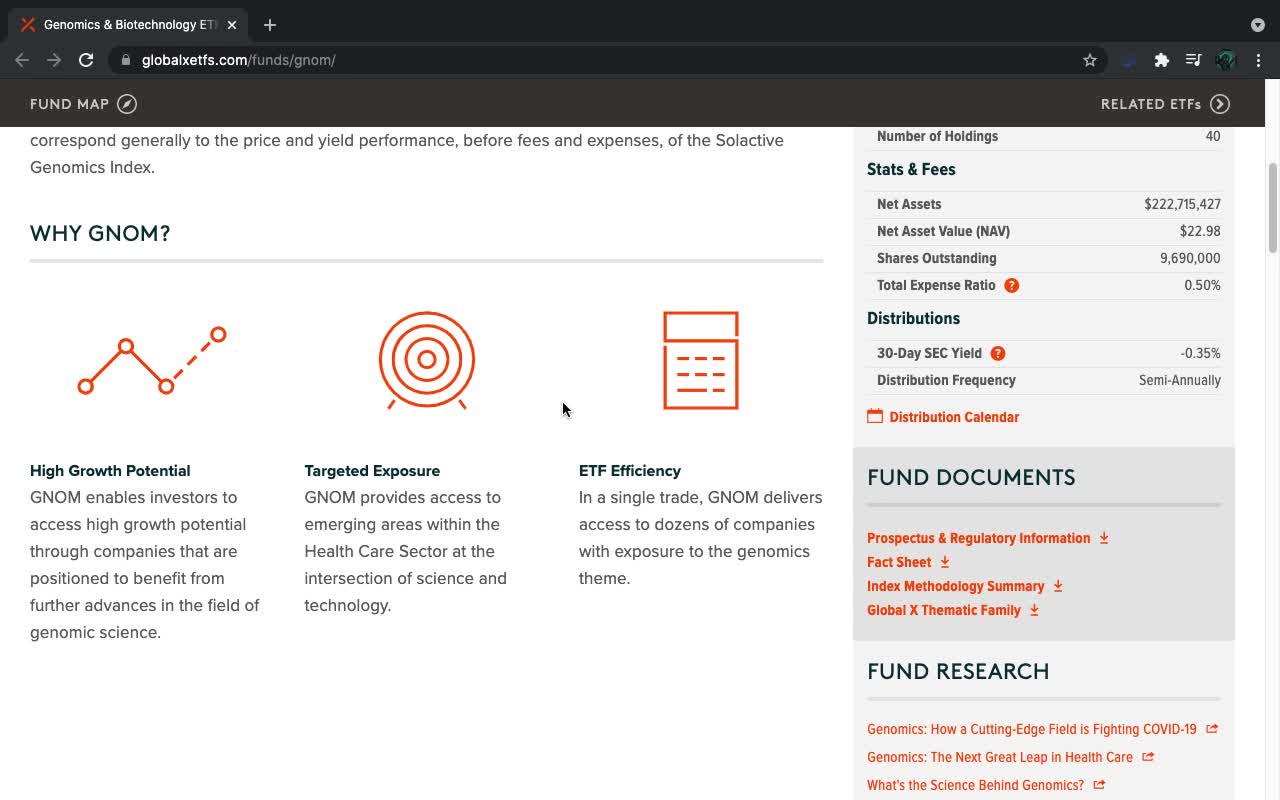Open Prospectus & Regulatory Information document
This screenshot has width=1280, height=800.
click(x=978, y=538)
